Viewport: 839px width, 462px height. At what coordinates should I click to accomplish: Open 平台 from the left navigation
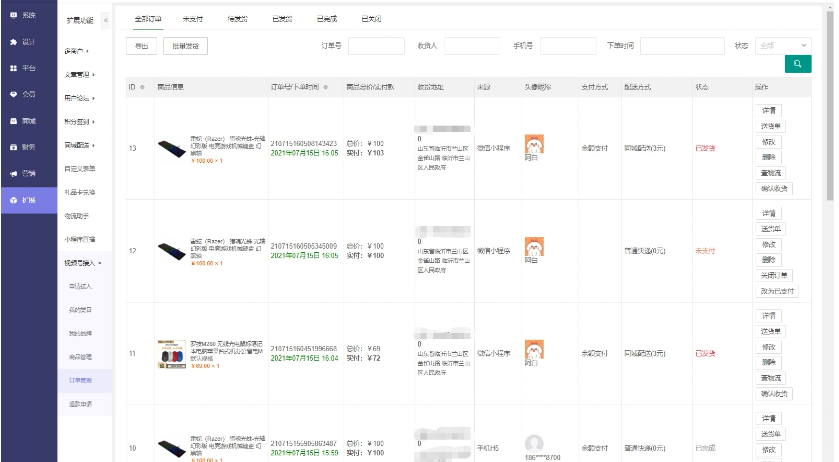(23, 68)
